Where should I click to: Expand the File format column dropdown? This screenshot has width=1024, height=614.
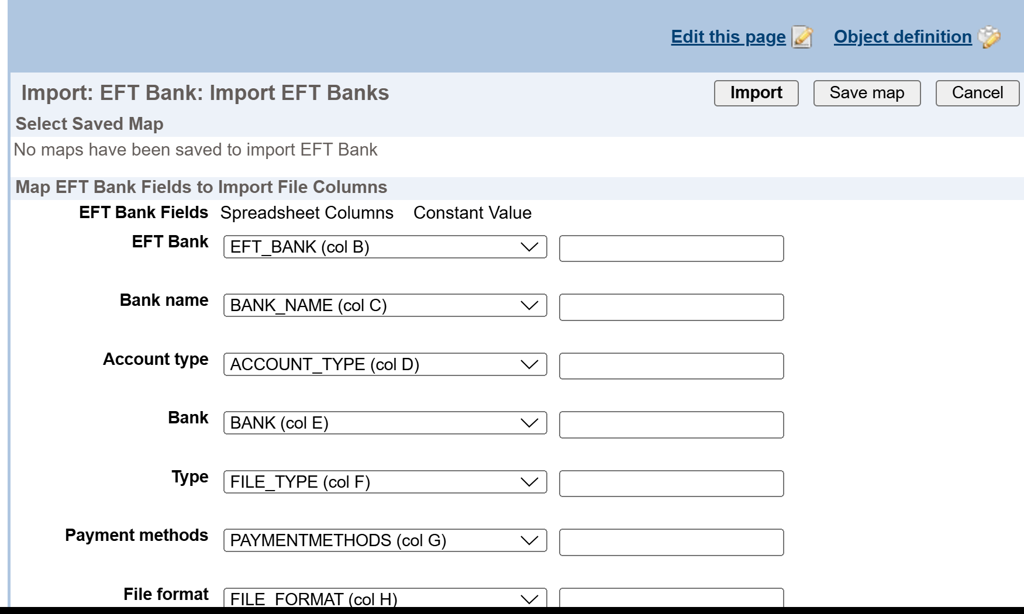[x=385, y=599]
